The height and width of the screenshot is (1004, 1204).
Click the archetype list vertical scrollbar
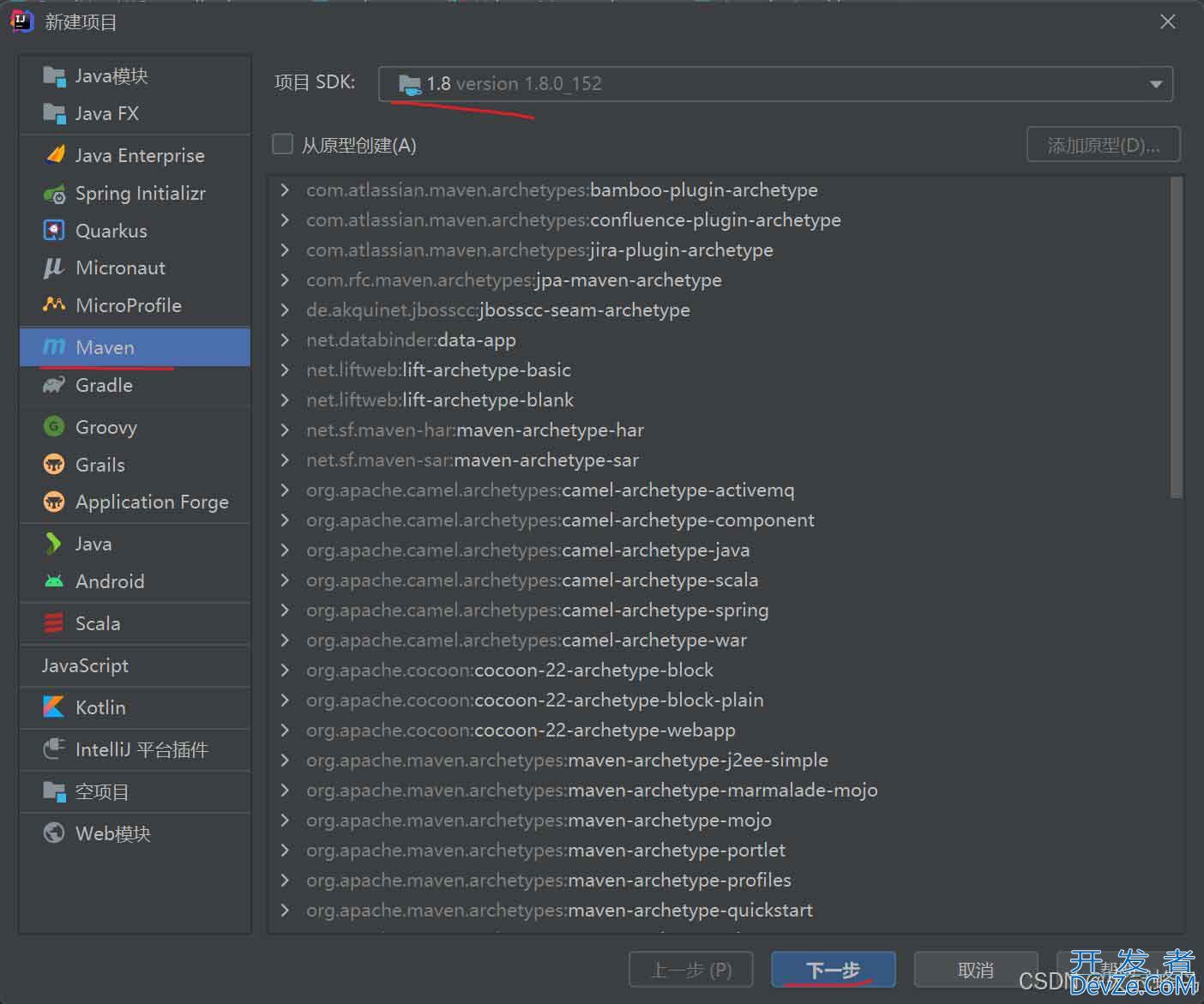click(1177, 337)
